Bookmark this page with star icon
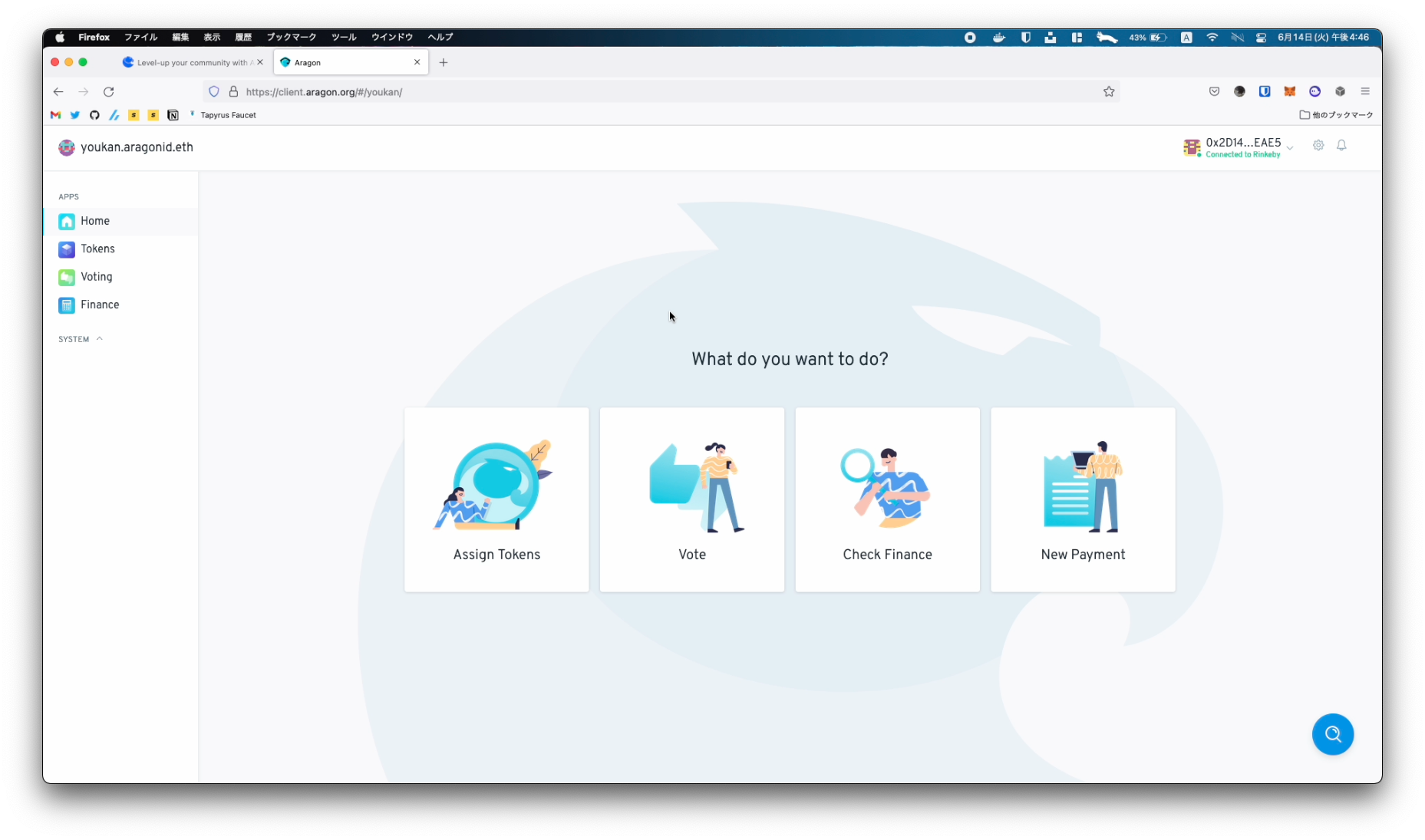The image size is (1425, 840). coord(1109,92)
